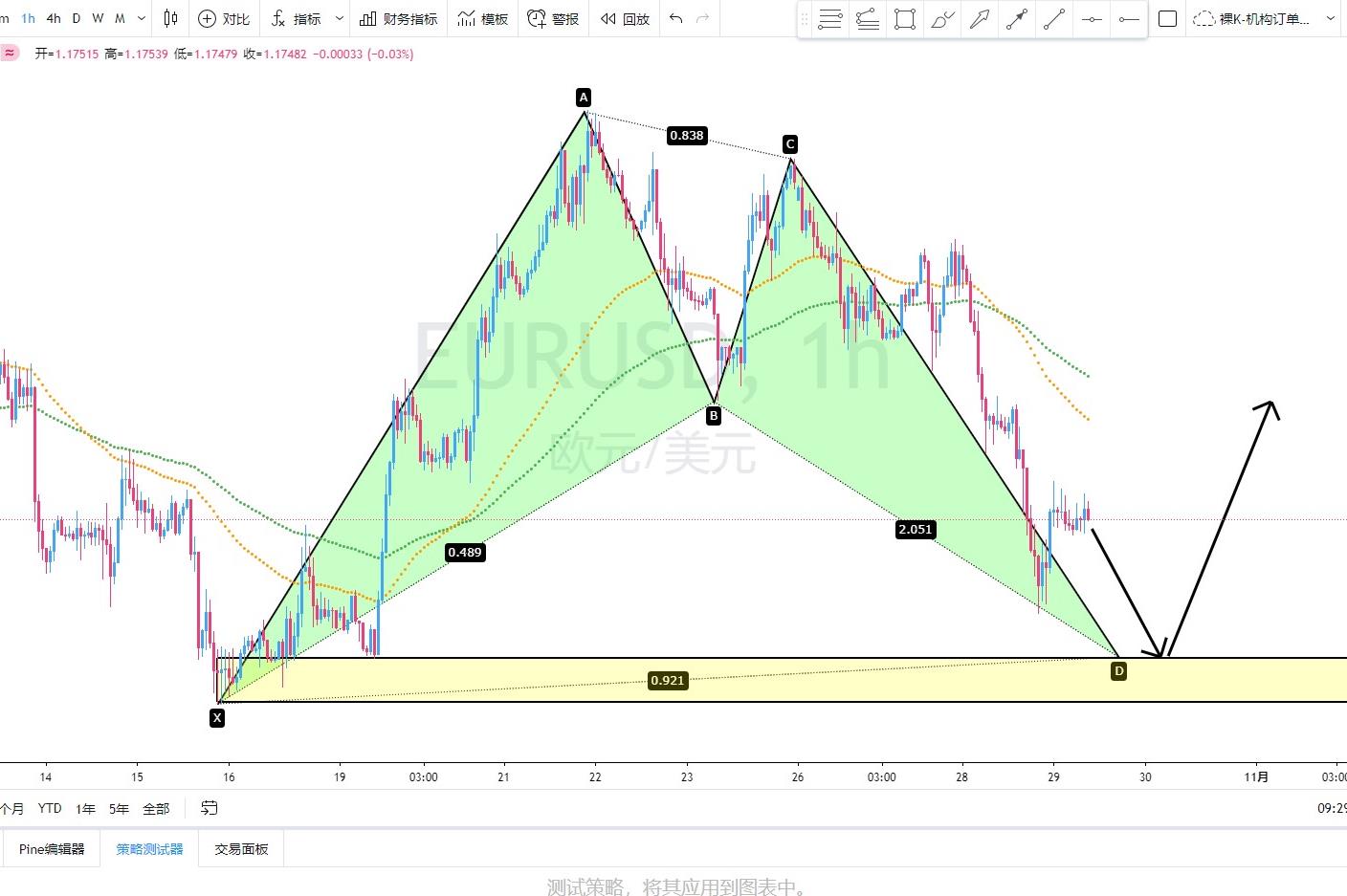Select the pattern point C label
Screen dimensions: 1347x896
(790, 144)
